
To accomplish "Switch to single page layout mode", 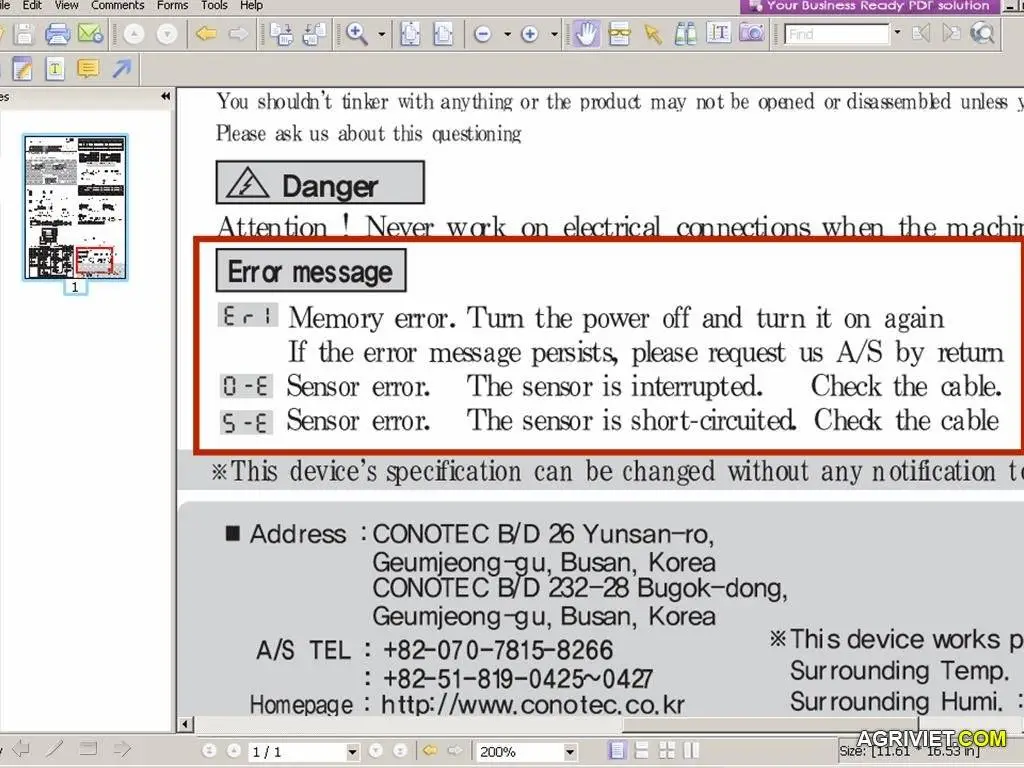I will pyautogui.click(x=617, y=750).
